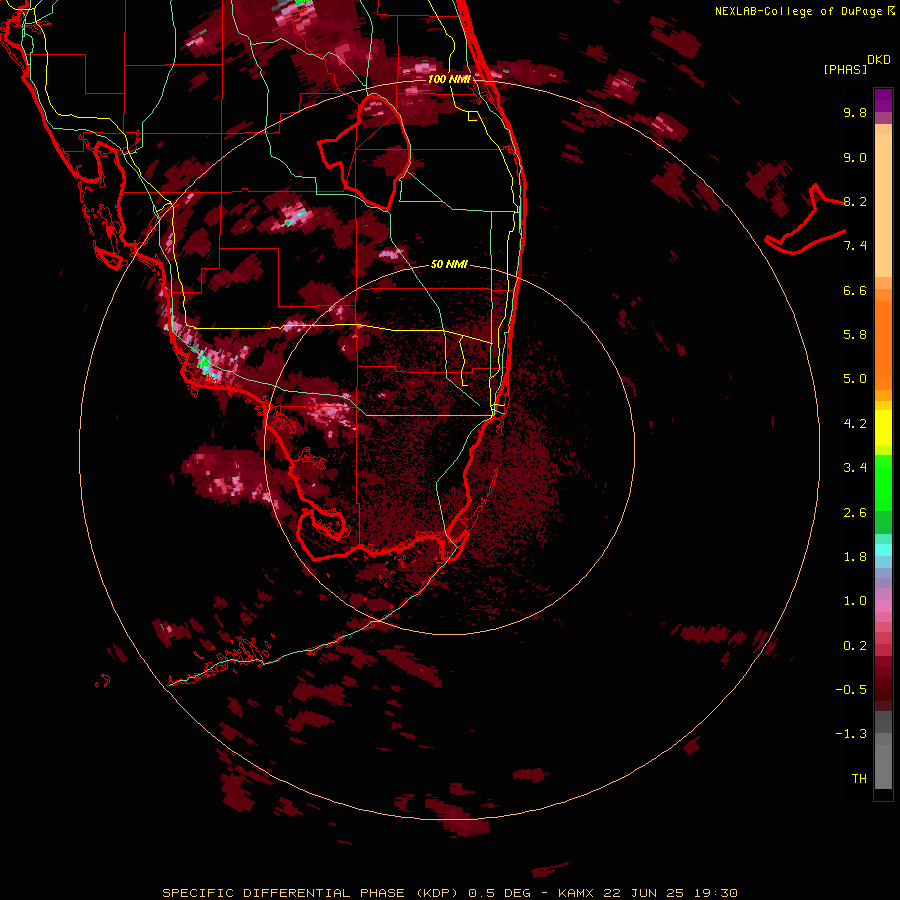The width and height of the screenshot is (900, 900).
Task: Click the island outline east of Florida
Action: 805,220
